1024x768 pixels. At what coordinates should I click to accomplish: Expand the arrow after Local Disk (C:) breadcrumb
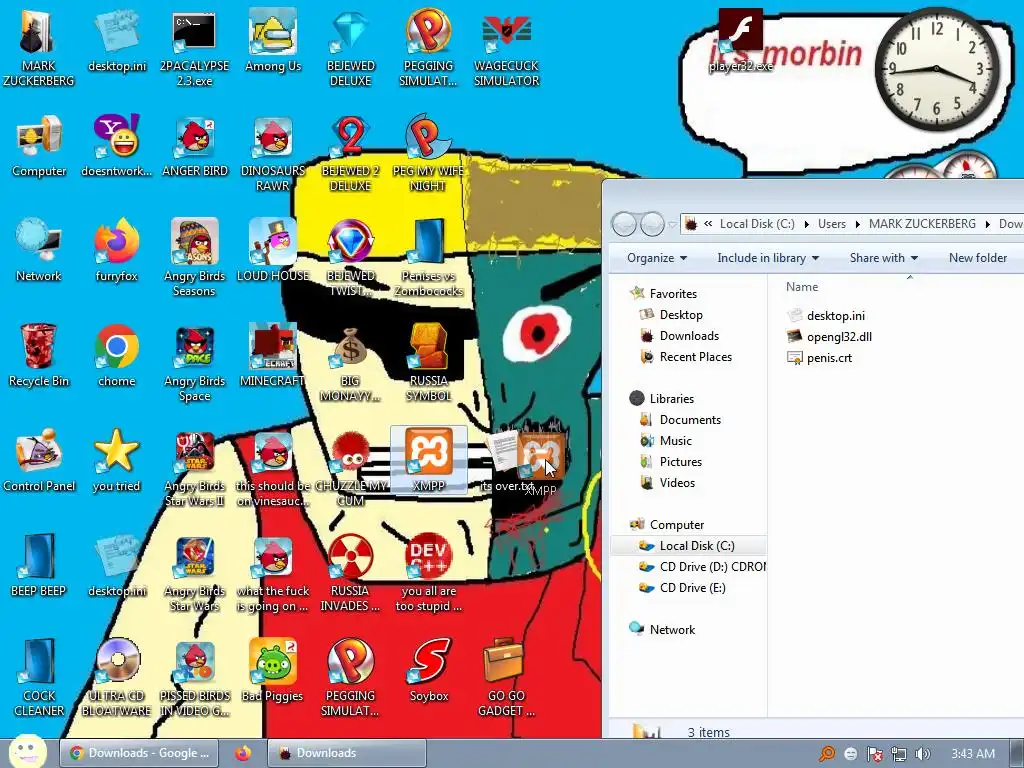point(807,224)
